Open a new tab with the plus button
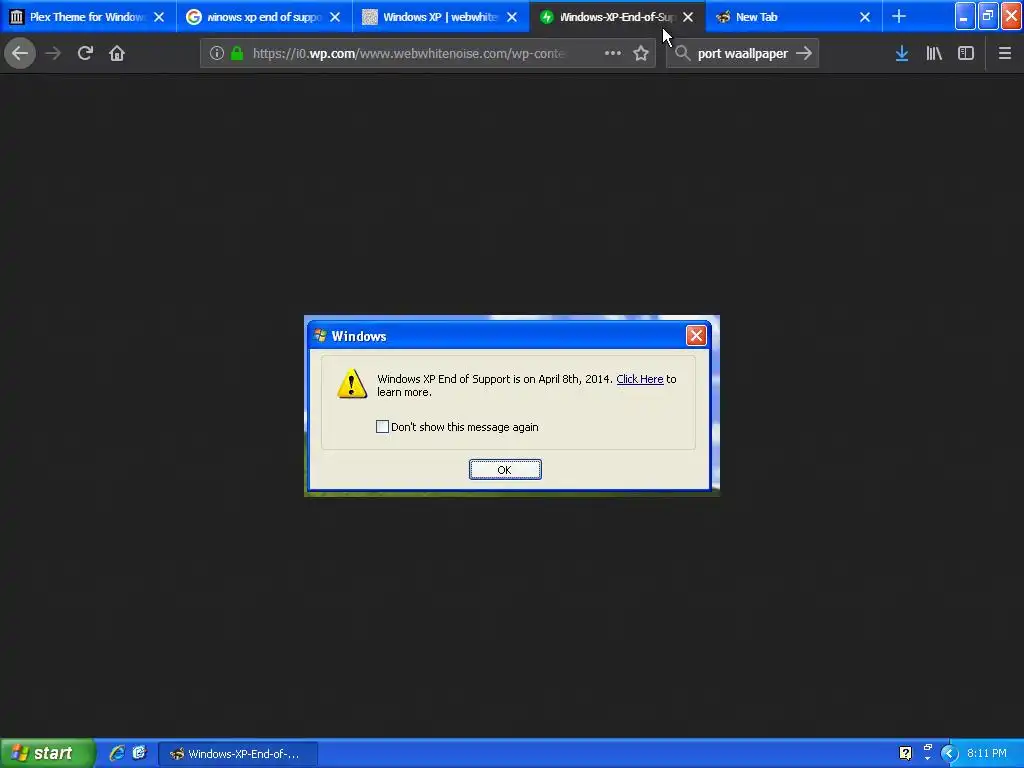 pyautogui.click(x=899, y=16)
